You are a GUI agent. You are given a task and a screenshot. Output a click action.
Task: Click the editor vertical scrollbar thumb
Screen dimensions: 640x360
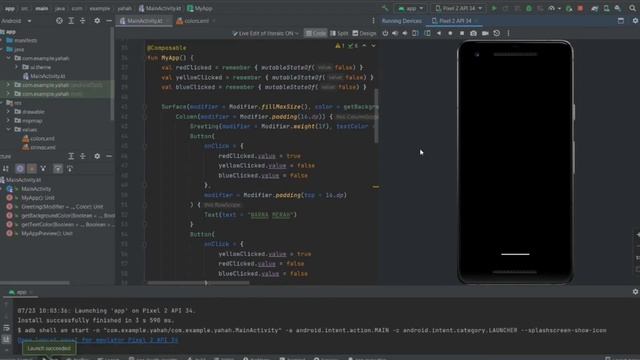376,116
